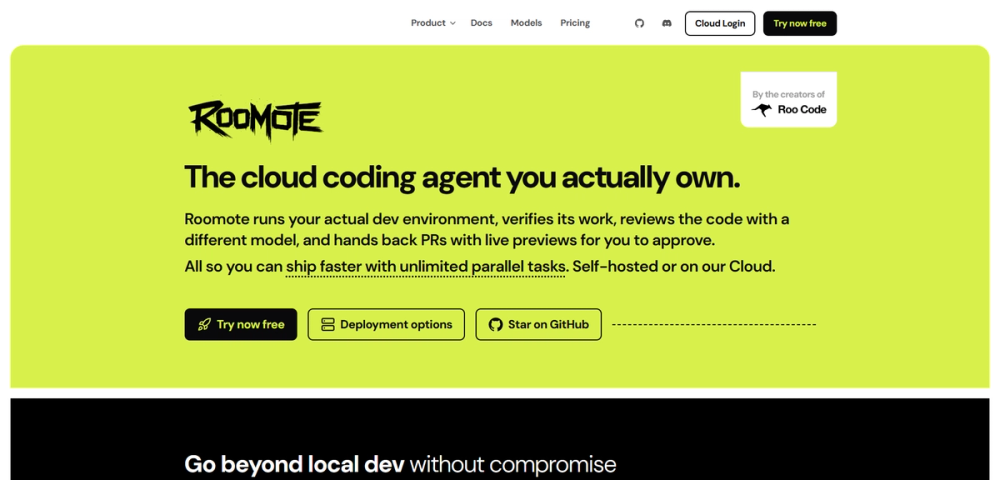This screenshot has height=480, width=1000.
Task: Expand the Product dropdown chevron
Action: click(453, 24)
